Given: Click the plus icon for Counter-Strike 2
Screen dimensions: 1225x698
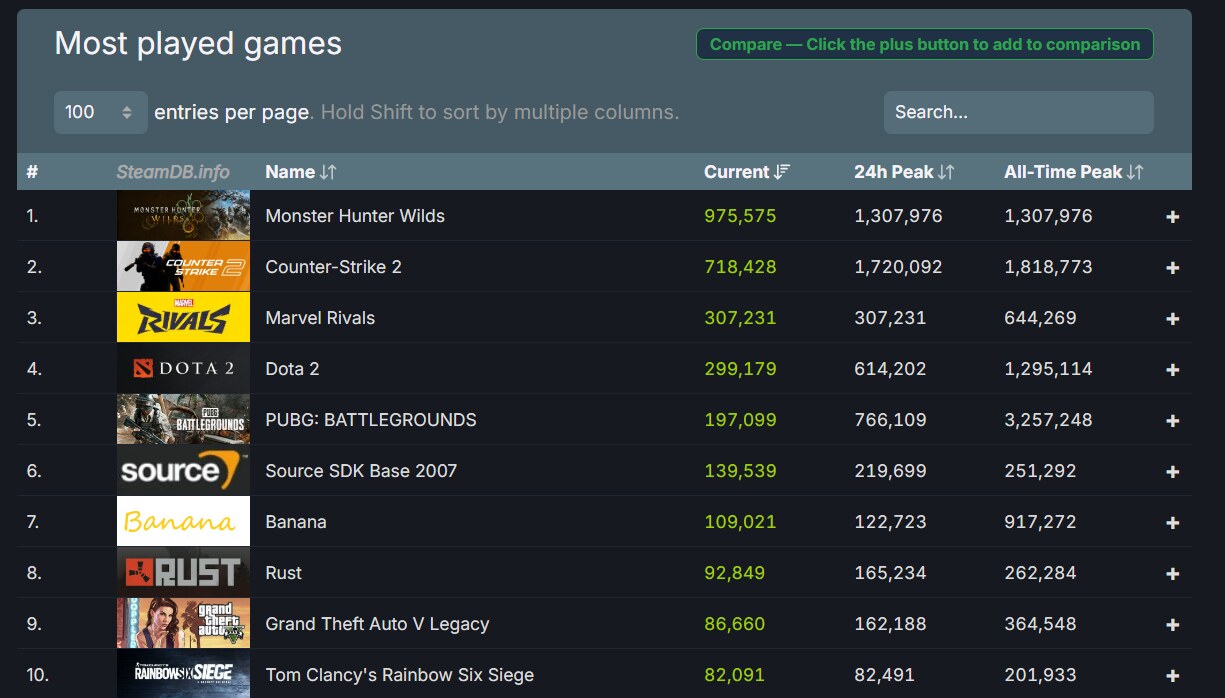Looking at the screenshot, I should (1173, 268).
